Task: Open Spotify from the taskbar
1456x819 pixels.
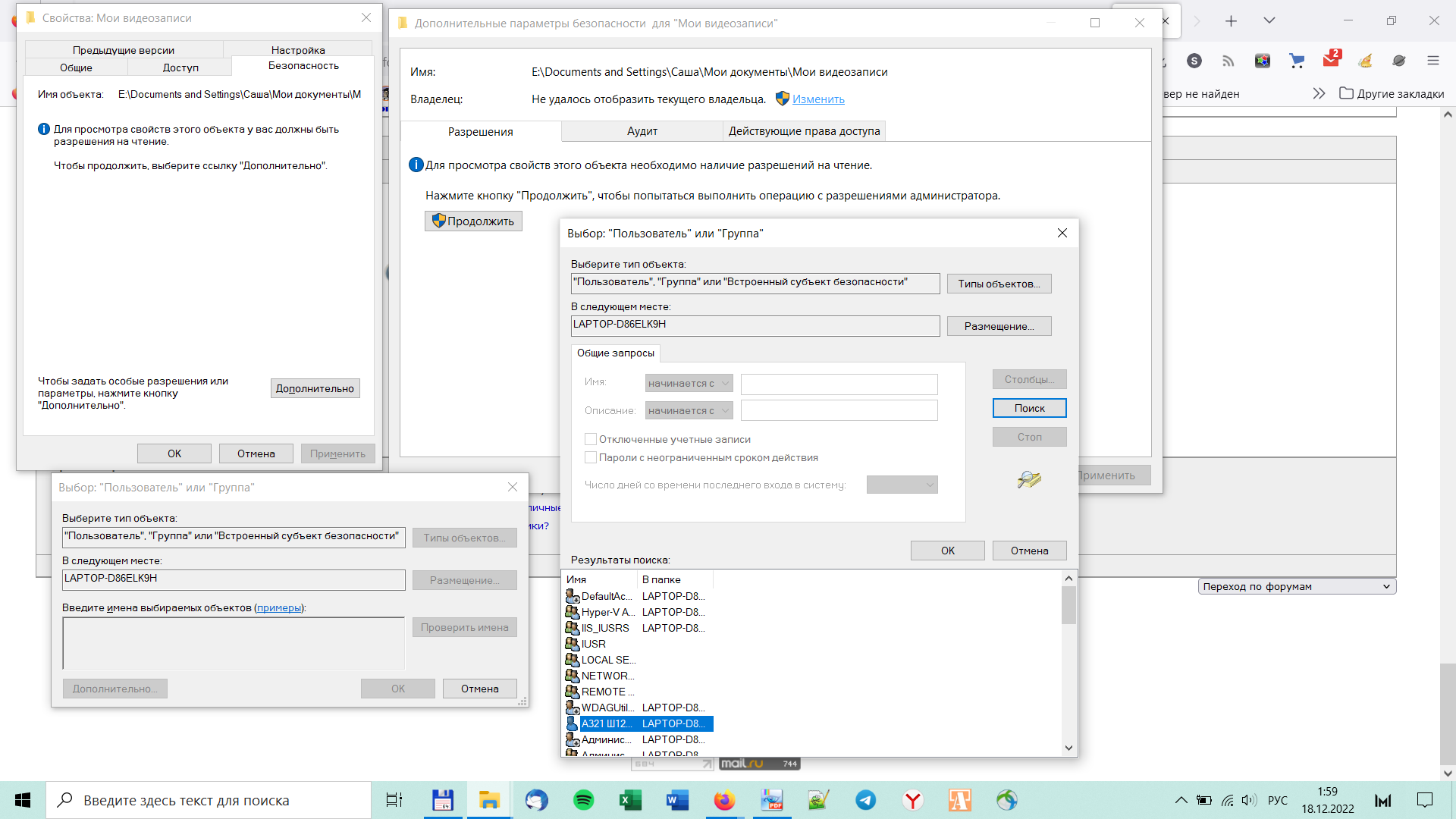Action: [x=583, y=800]
